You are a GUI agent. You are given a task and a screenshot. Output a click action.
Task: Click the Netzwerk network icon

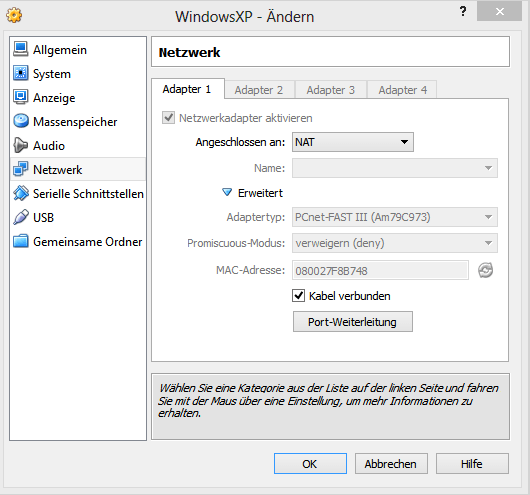tap(21, 169)
